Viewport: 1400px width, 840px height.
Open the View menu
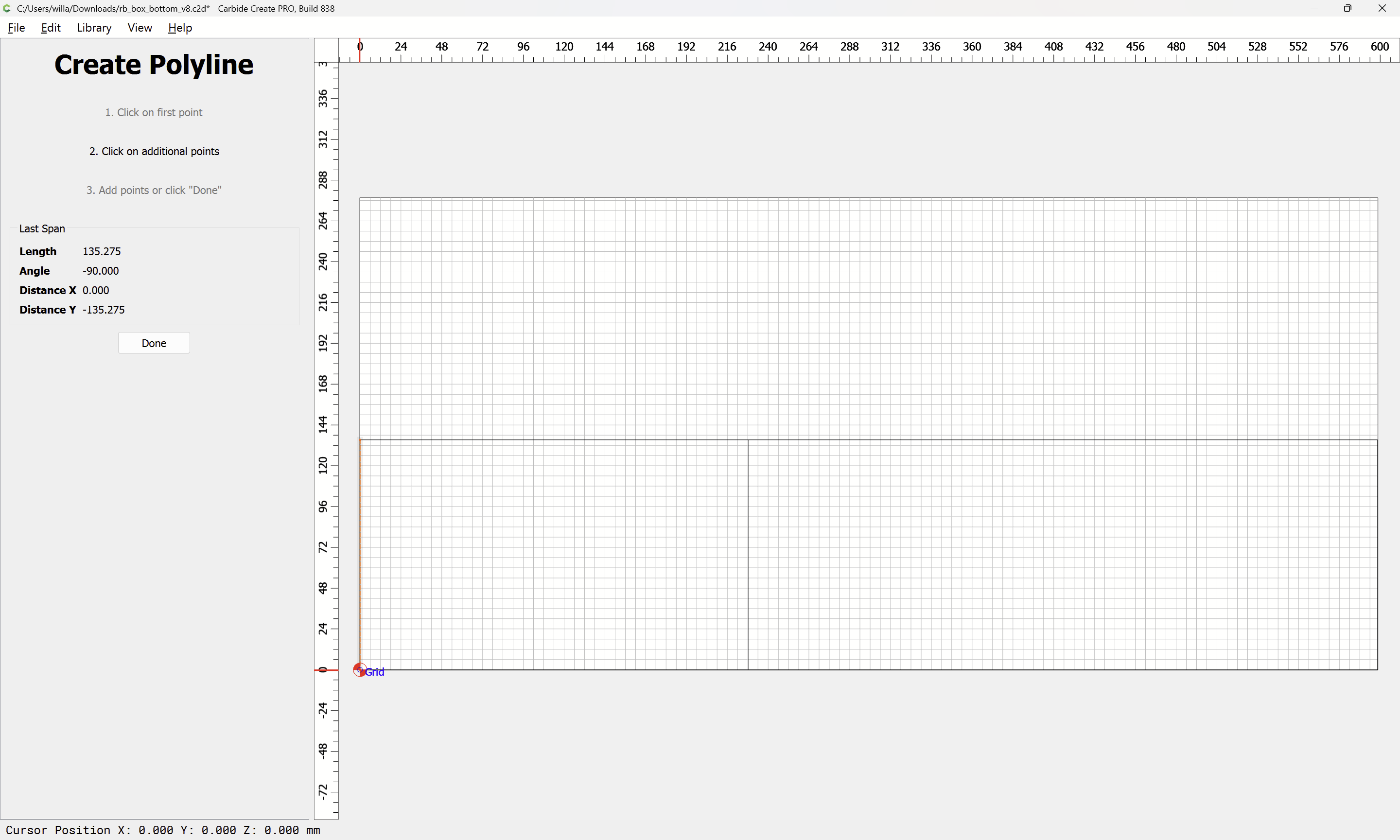pos(139,28)
